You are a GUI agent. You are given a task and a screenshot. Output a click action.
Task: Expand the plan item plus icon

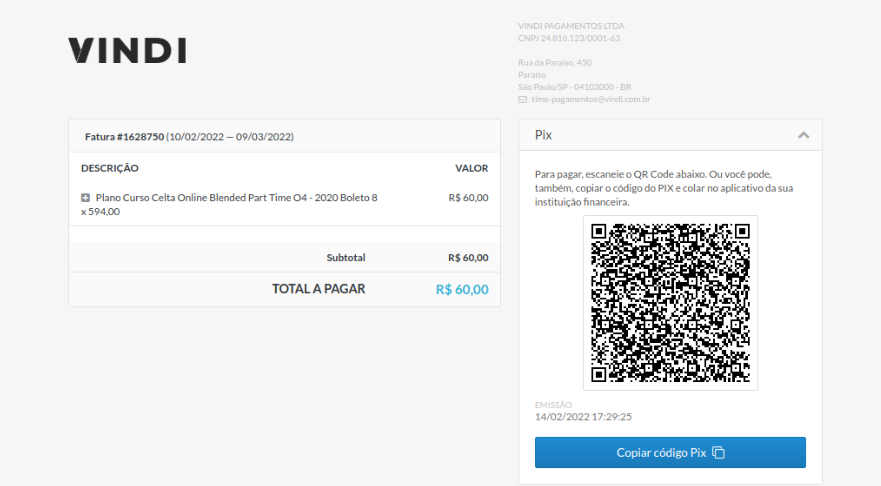(85, 198)
